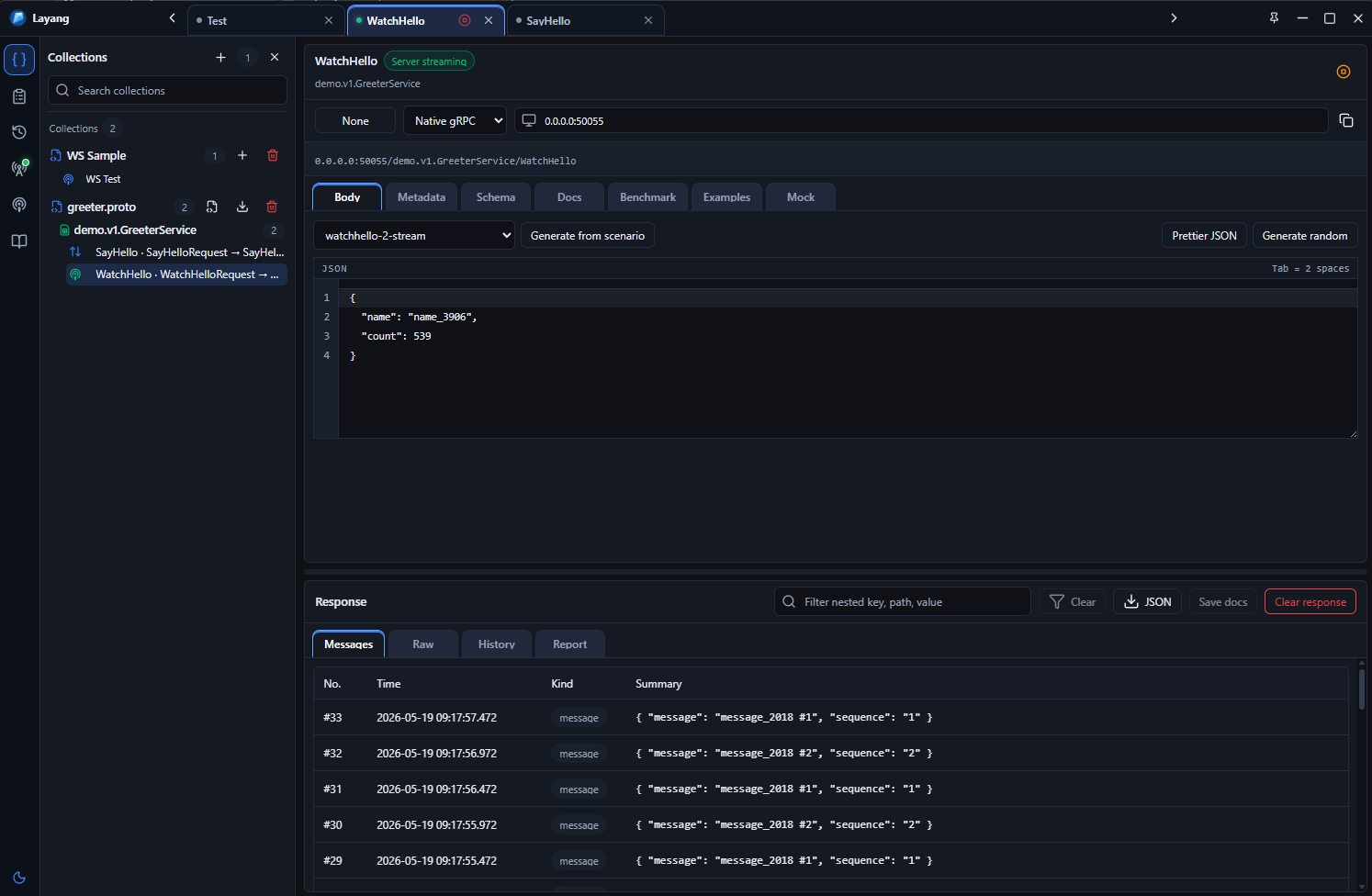Open the Metadata tab
Viewport: 1372px width, 896px height.
click(422, 197)
